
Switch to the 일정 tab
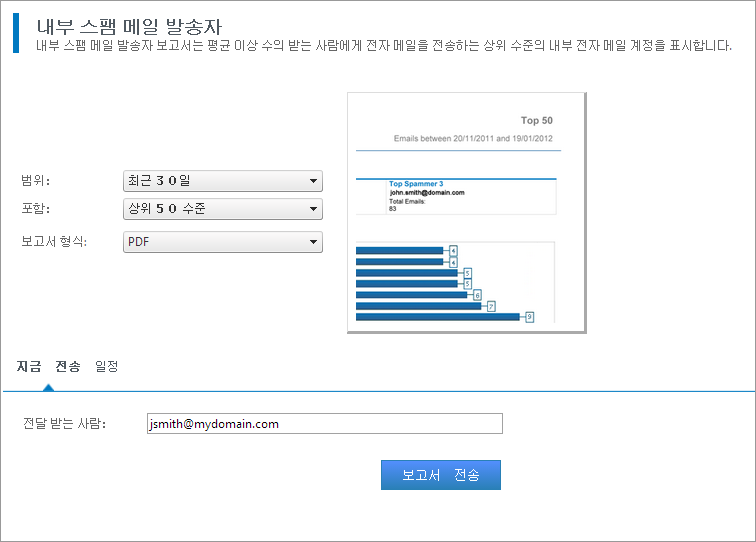106,366
